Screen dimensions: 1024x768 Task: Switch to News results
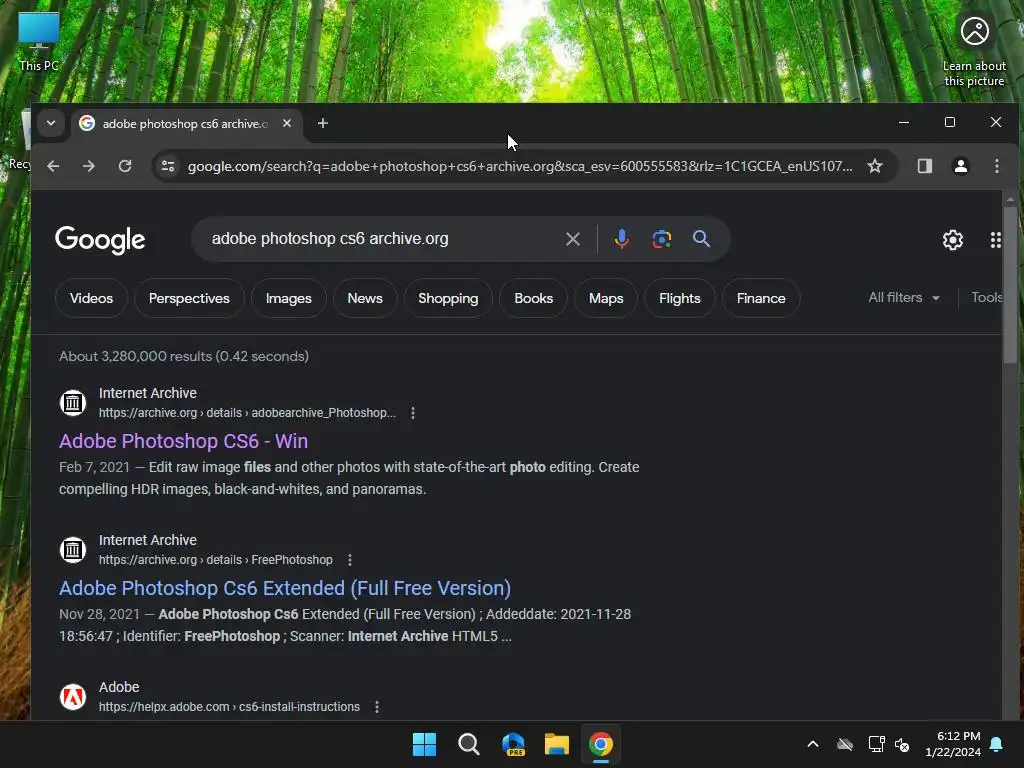pyautogui.click(x=365, y=298)
